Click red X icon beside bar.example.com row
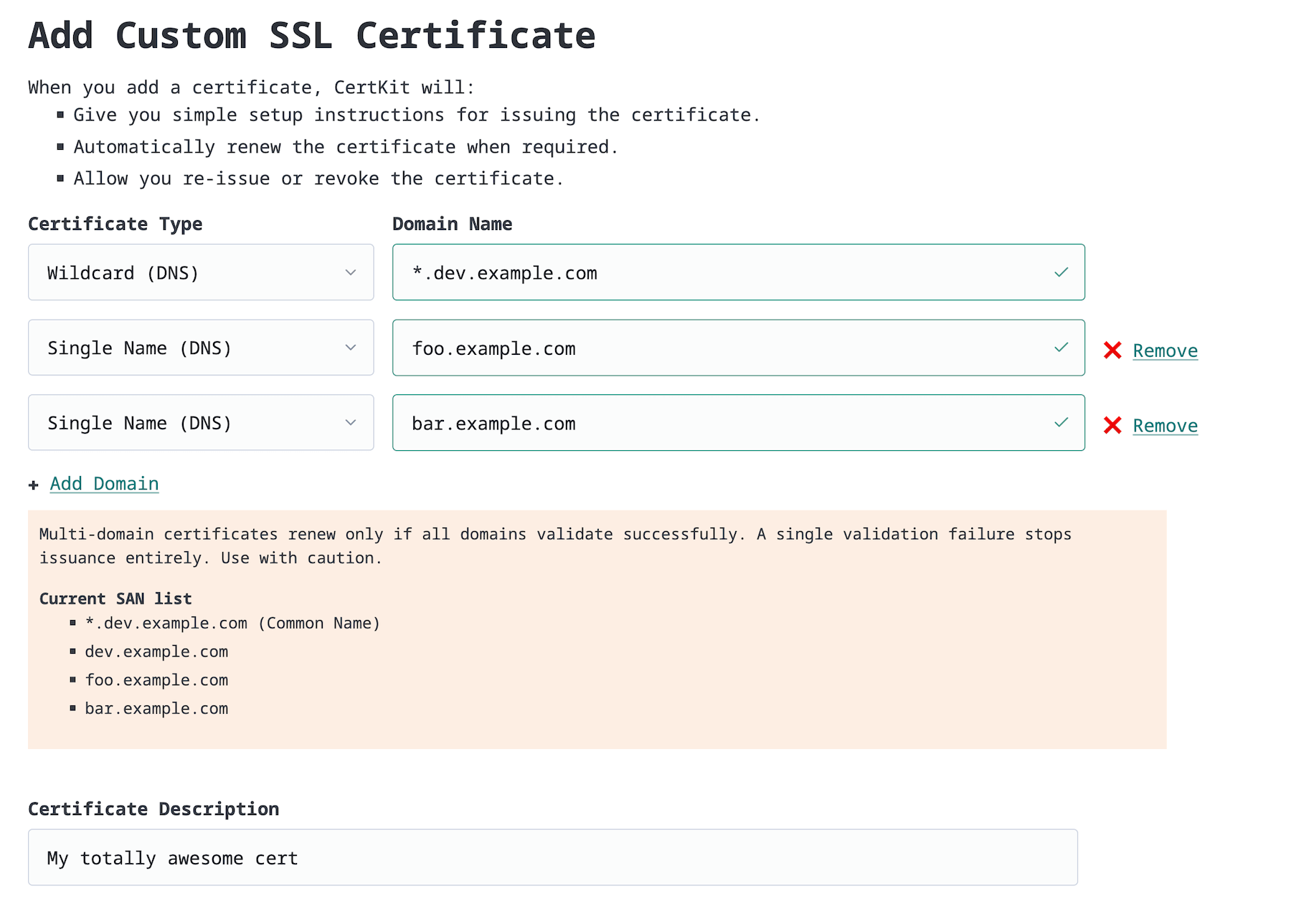Screen dimensions: 1291x924 point(1112,425)
